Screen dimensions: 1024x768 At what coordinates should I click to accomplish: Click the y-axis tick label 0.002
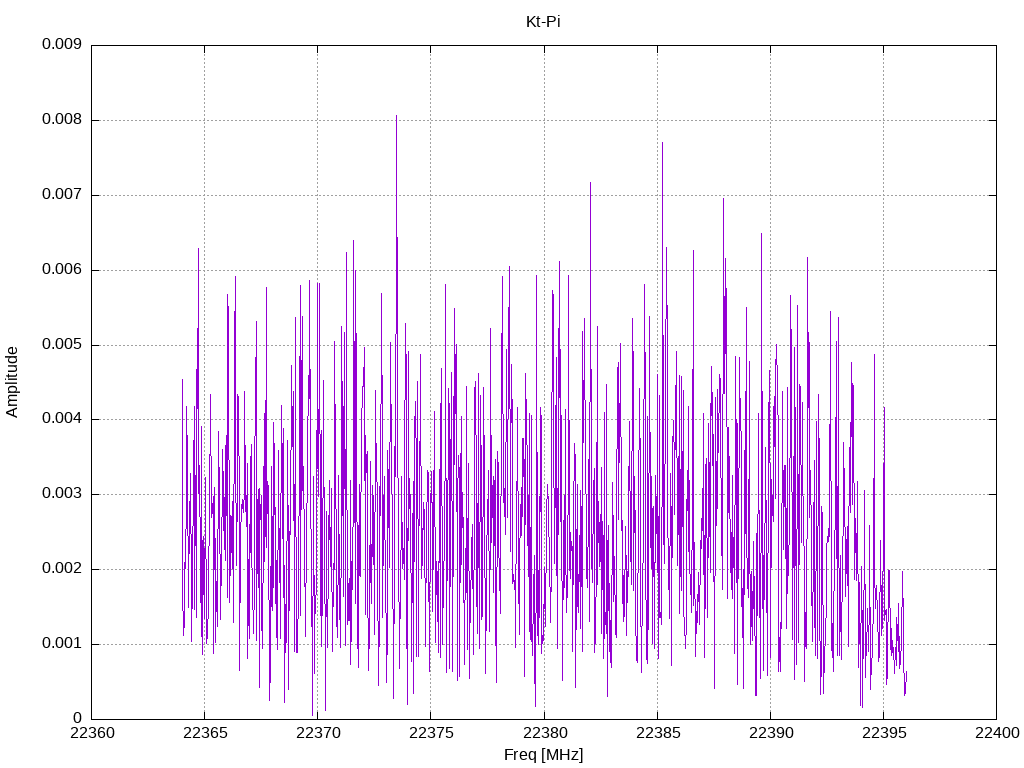(62, 569)
